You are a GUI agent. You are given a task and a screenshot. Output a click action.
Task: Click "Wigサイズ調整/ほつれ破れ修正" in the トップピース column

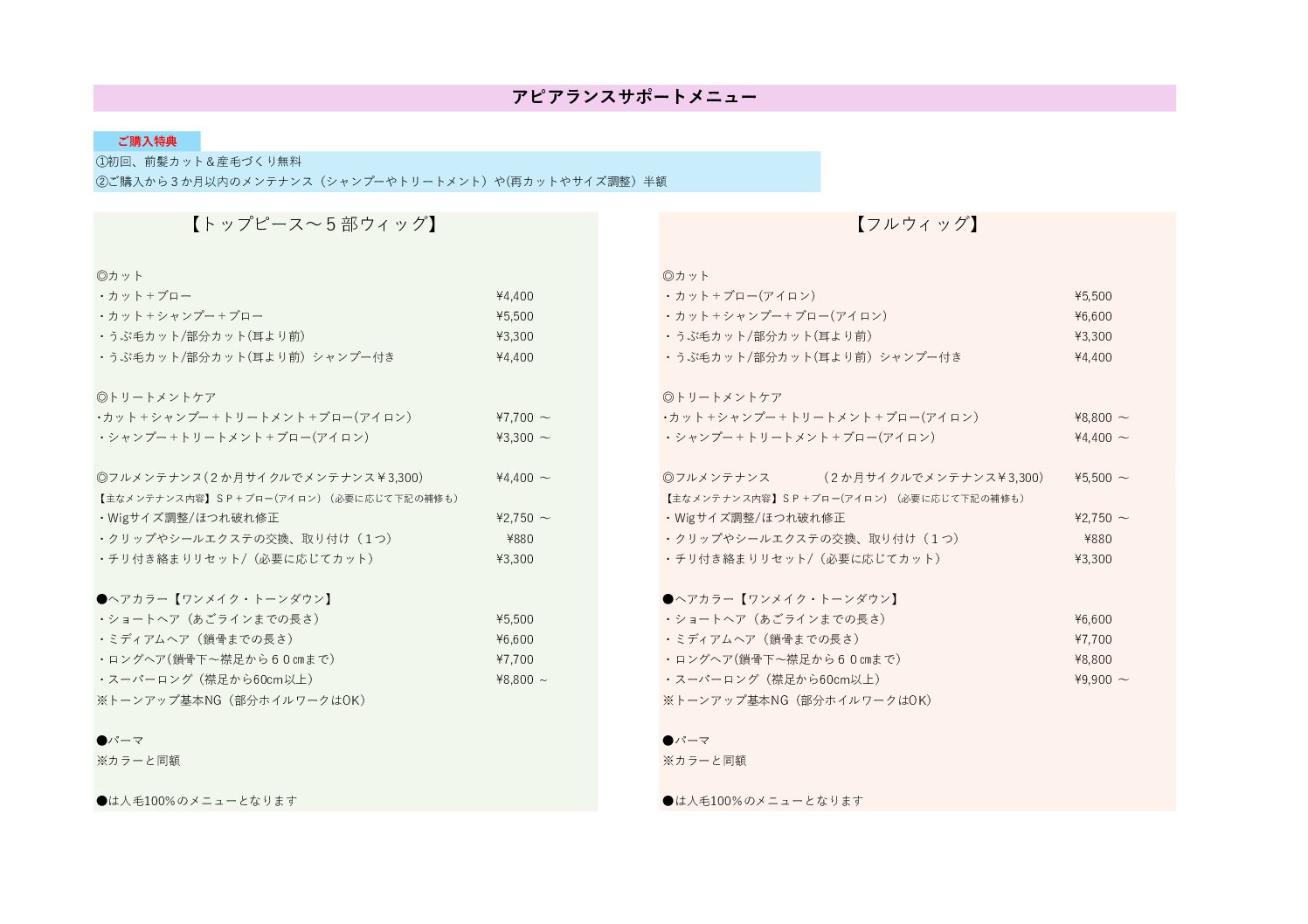[189, 518]
